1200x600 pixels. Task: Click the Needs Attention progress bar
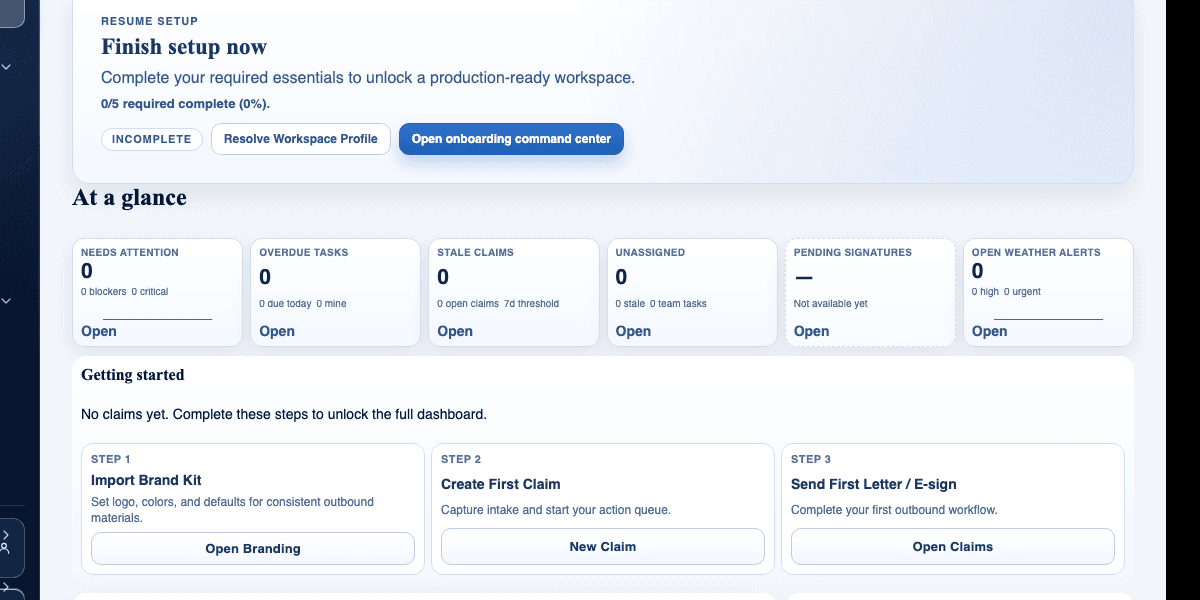coord(157,319)
